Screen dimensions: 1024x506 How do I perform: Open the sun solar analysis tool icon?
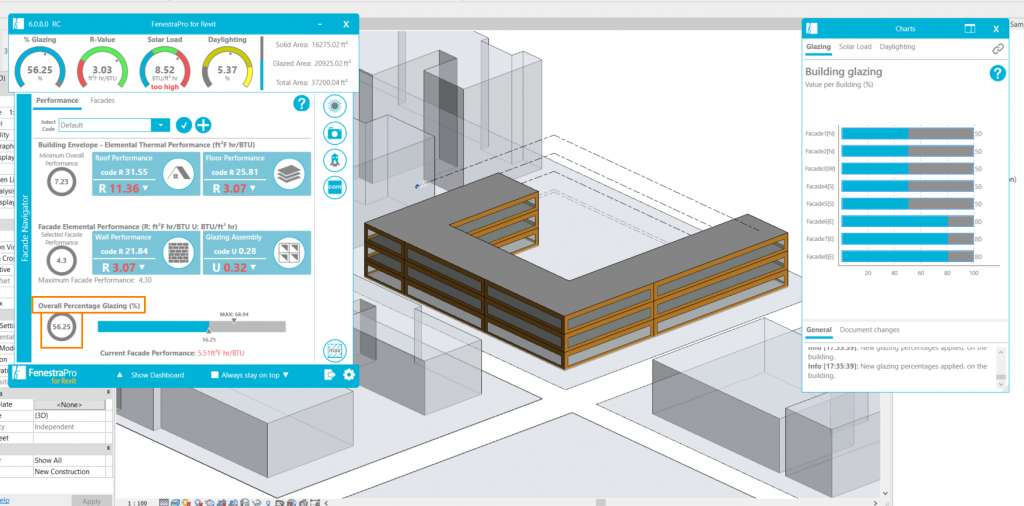pos(335,106)
